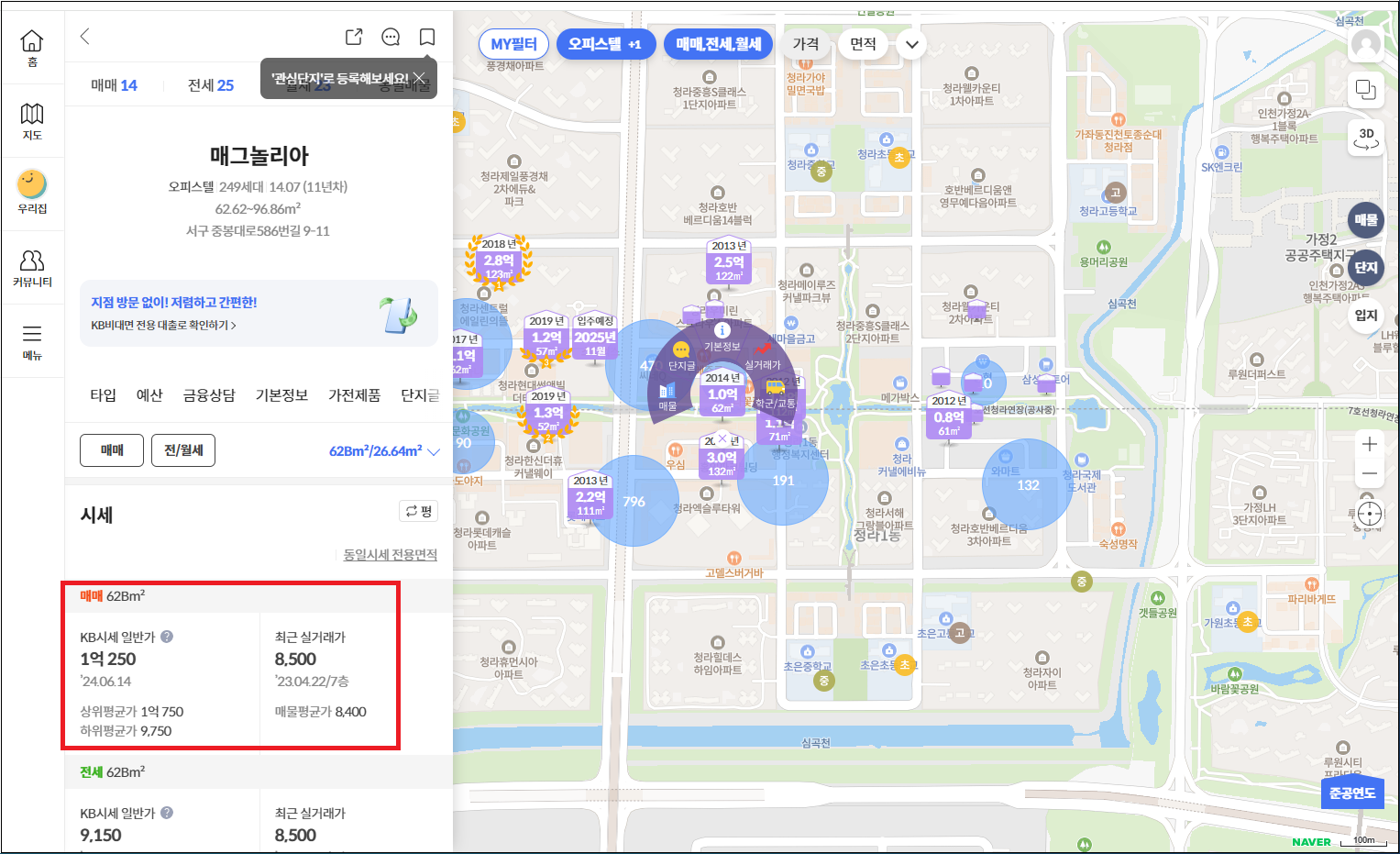Select the 전/월세 filter button
The height and width of the screenshot is (854, 1400).
[x=183, y=450]
